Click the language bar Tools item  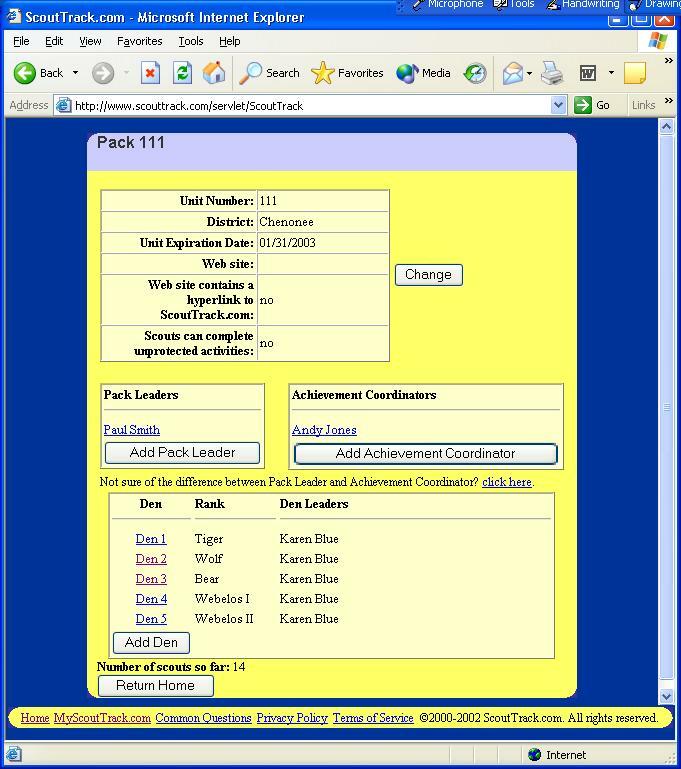click(514, 4)
